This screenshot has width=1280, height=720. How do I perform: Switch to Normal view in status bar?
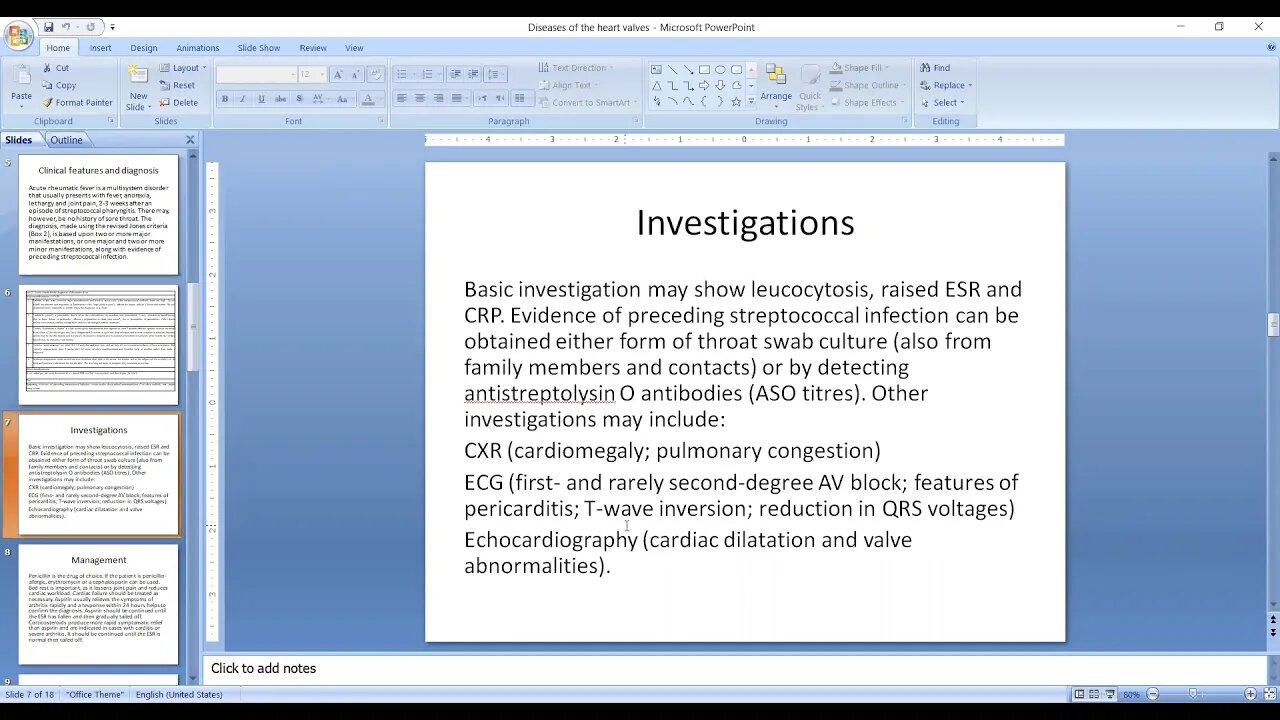coord(1079,694)
